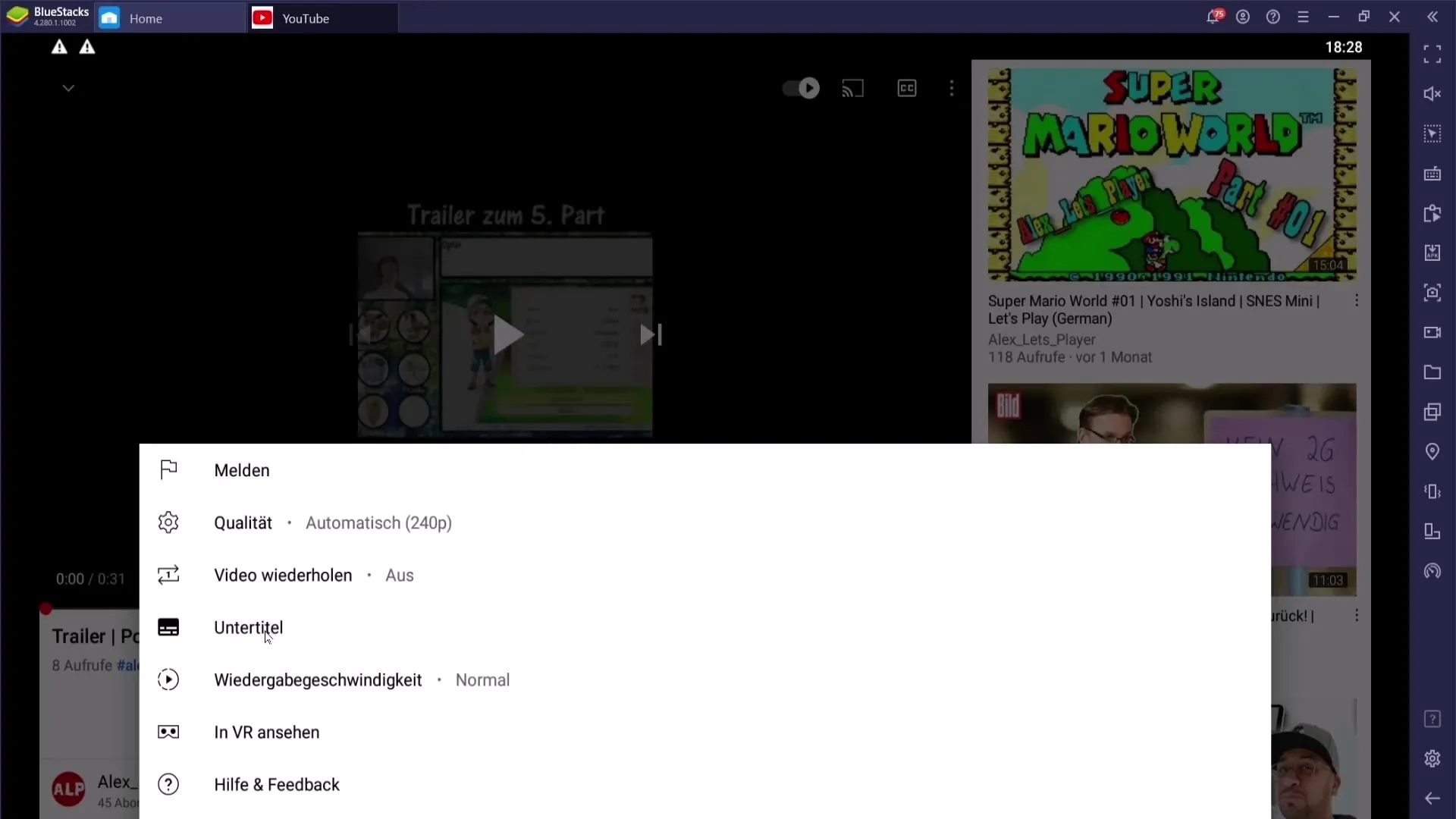The height and width of the screenshot is (819, 1456).
Task: Click the Subtitles (Untertitel) icon
Action: pos(168,626)
